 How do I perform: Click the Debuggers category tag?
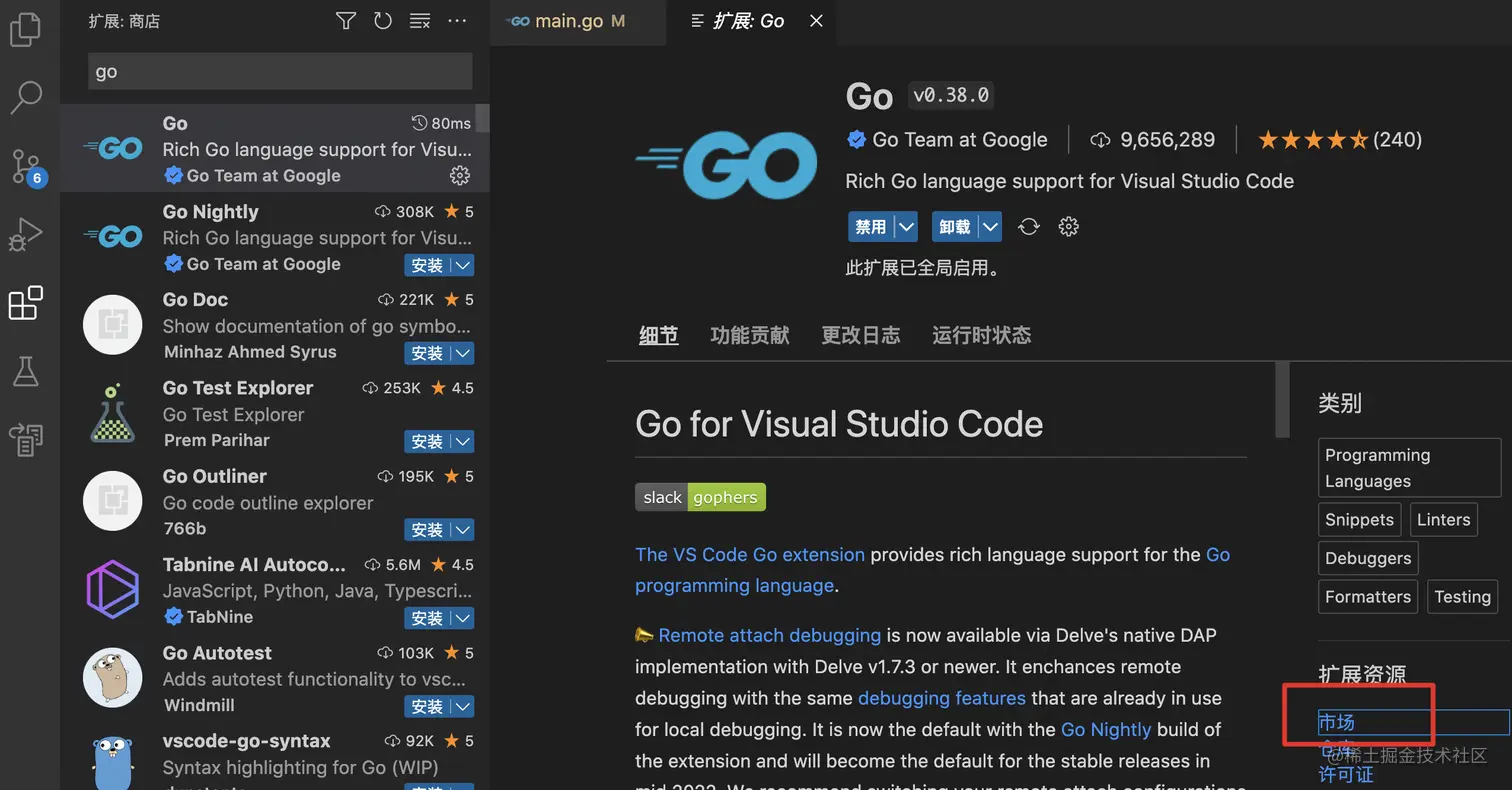[x=1368, y=559]
